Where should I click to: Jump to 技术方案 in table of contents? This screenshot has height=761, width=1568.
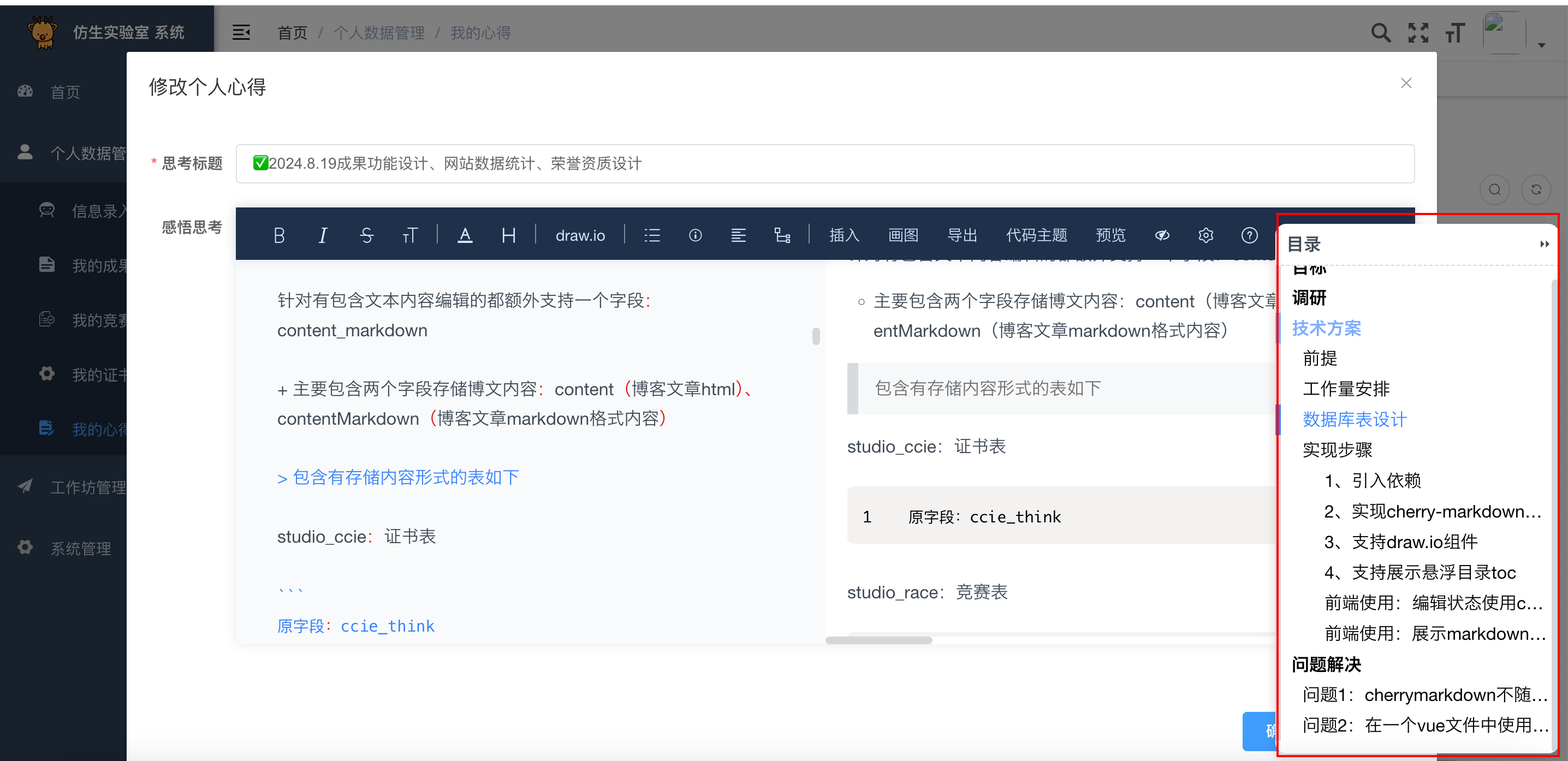pyautogui.click(x=1326, y=328)
